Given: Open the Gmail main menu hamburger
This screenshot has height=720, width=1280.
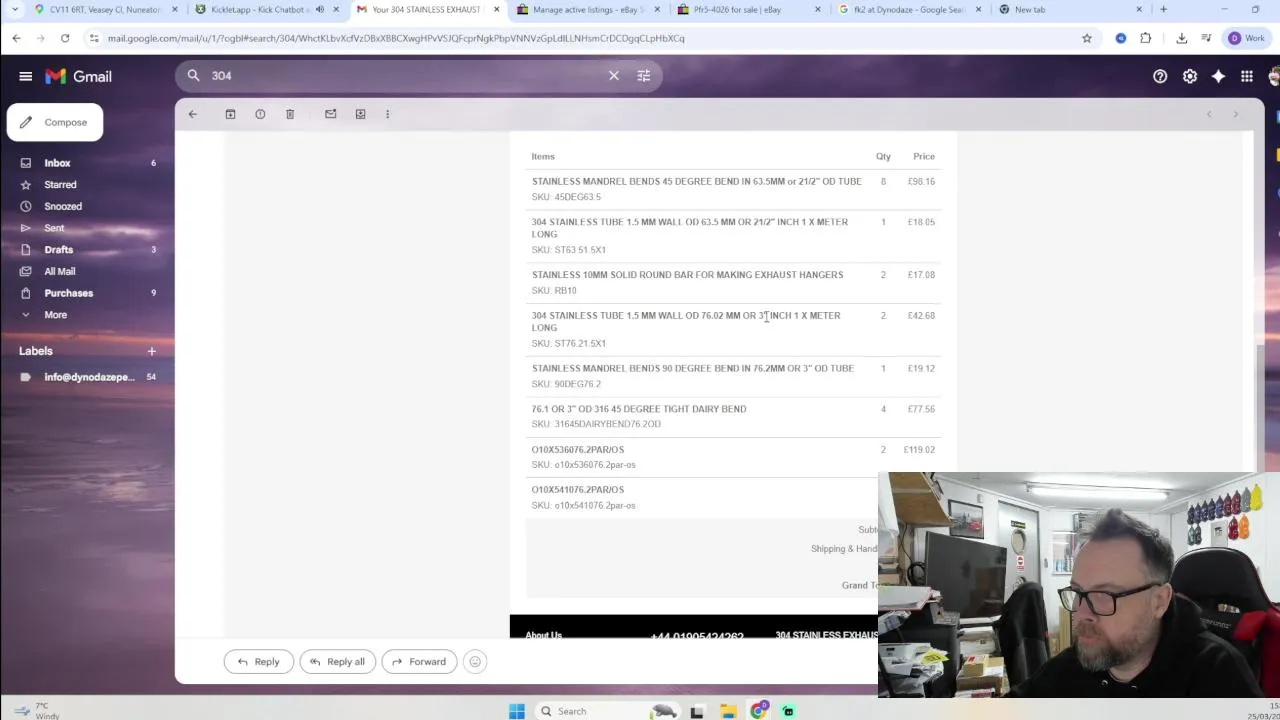Looking at the screenshot, I should pos(25,76).
